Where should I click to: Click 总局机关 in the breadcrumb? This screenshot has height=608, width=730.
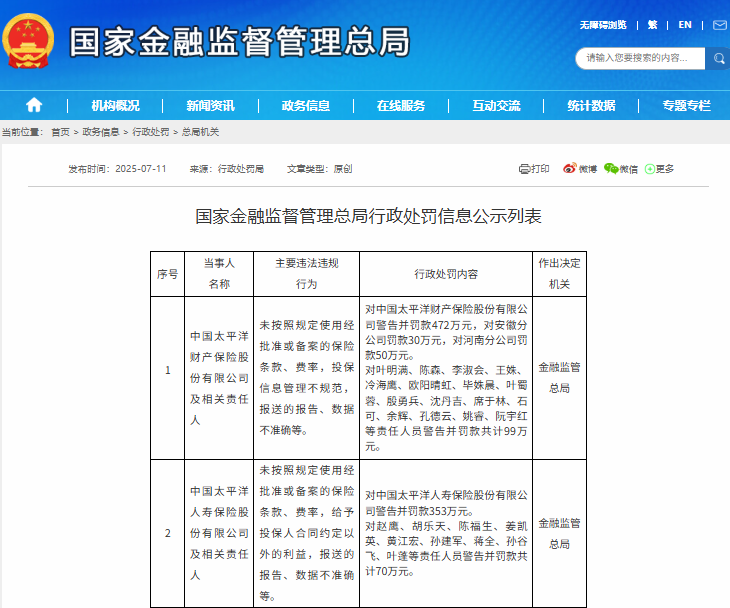coord(200,132)
